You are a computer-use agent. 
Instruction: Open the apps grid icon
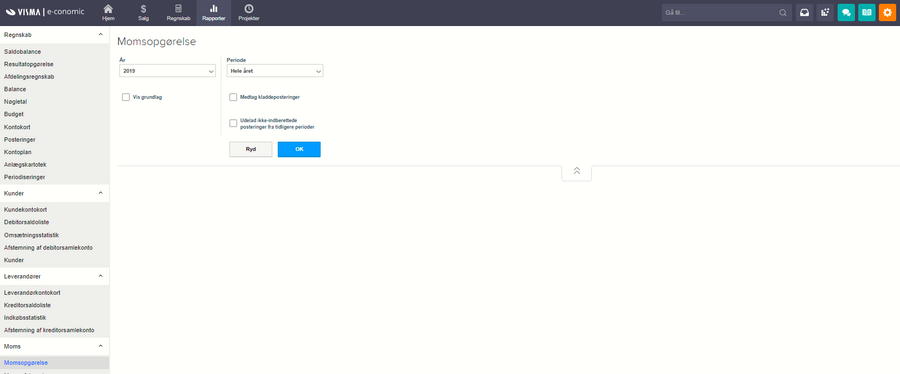tap(825, 13)
